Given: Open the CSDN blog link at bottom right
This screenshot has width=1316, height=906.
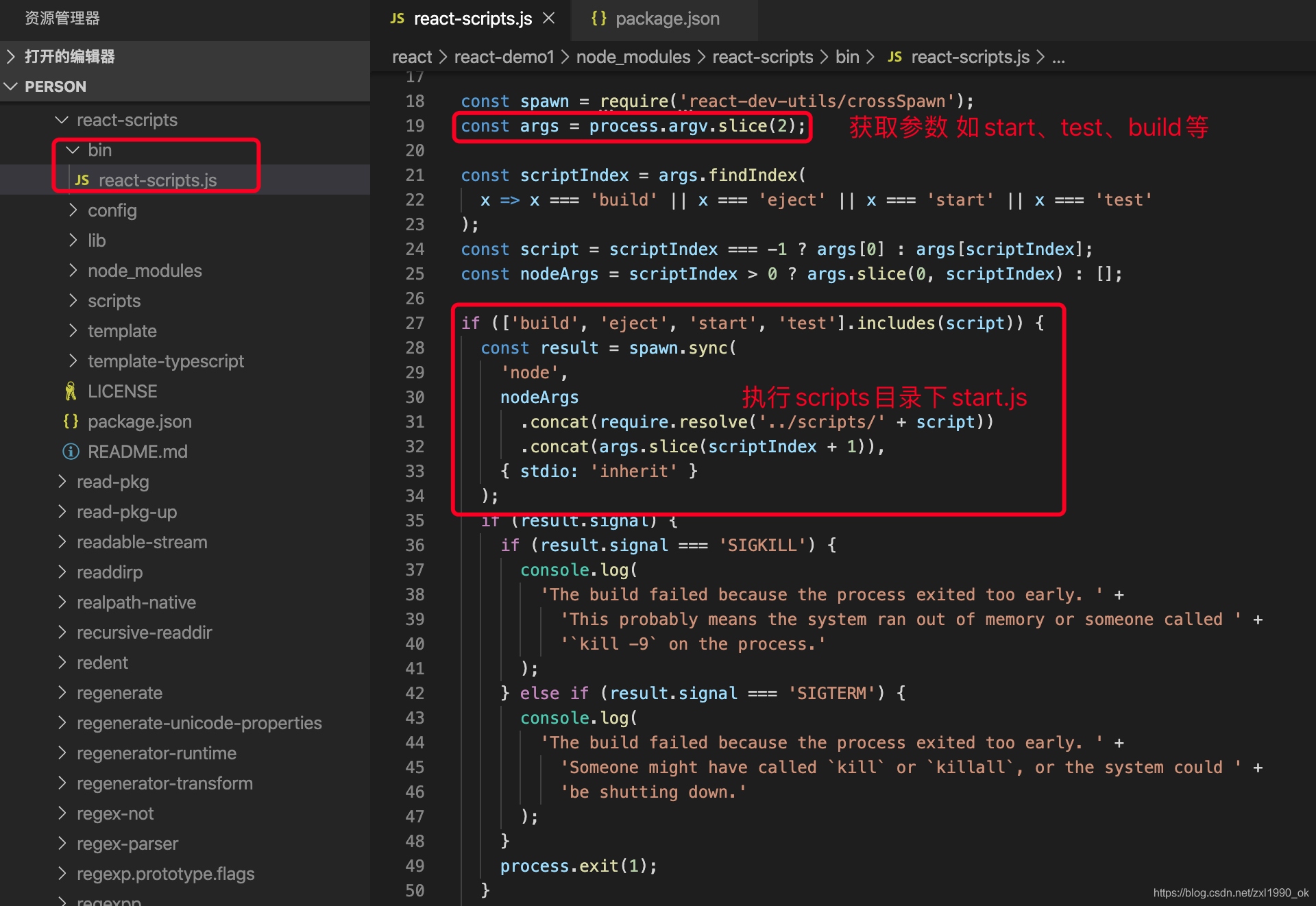Looking at the screenshot, I should pyautogui.click(x=1230, y=893).
